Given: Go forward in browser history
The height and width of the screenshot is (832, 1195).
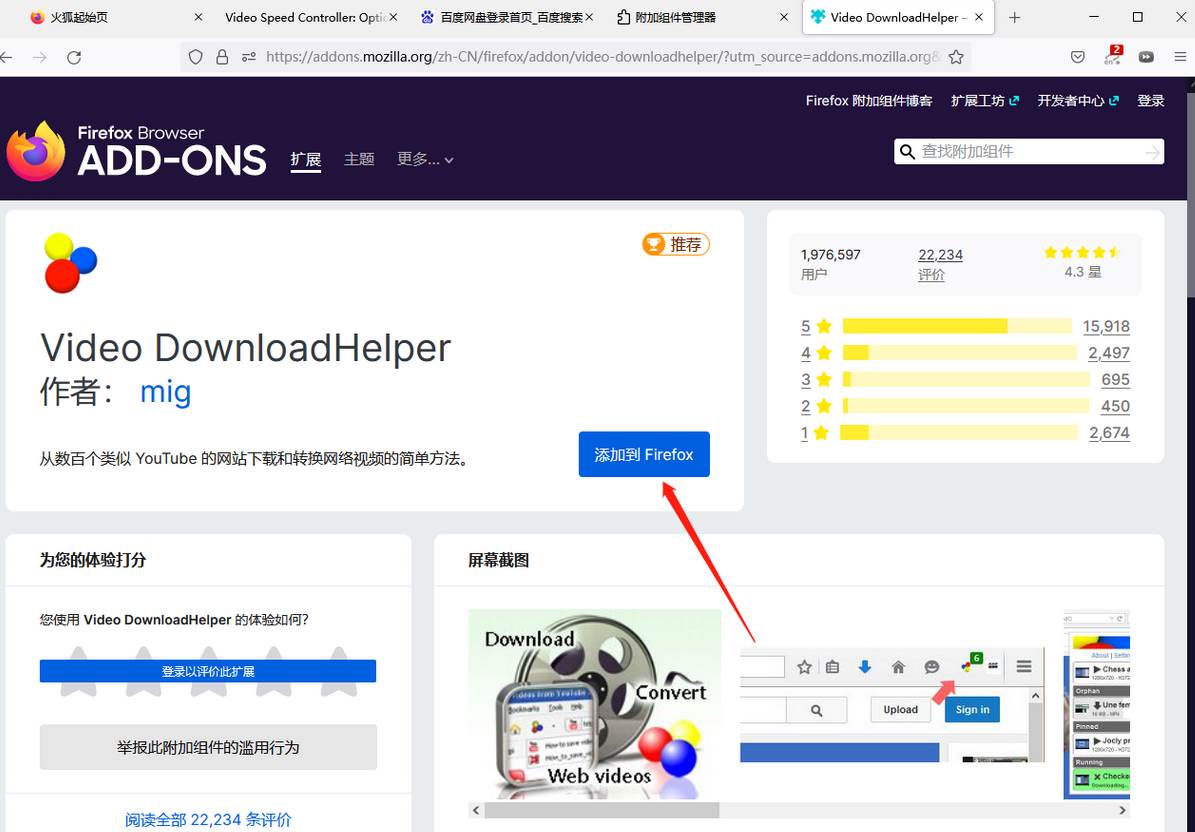Looking at the screenshot, I should pyautogui.click(x=40, y=57).
